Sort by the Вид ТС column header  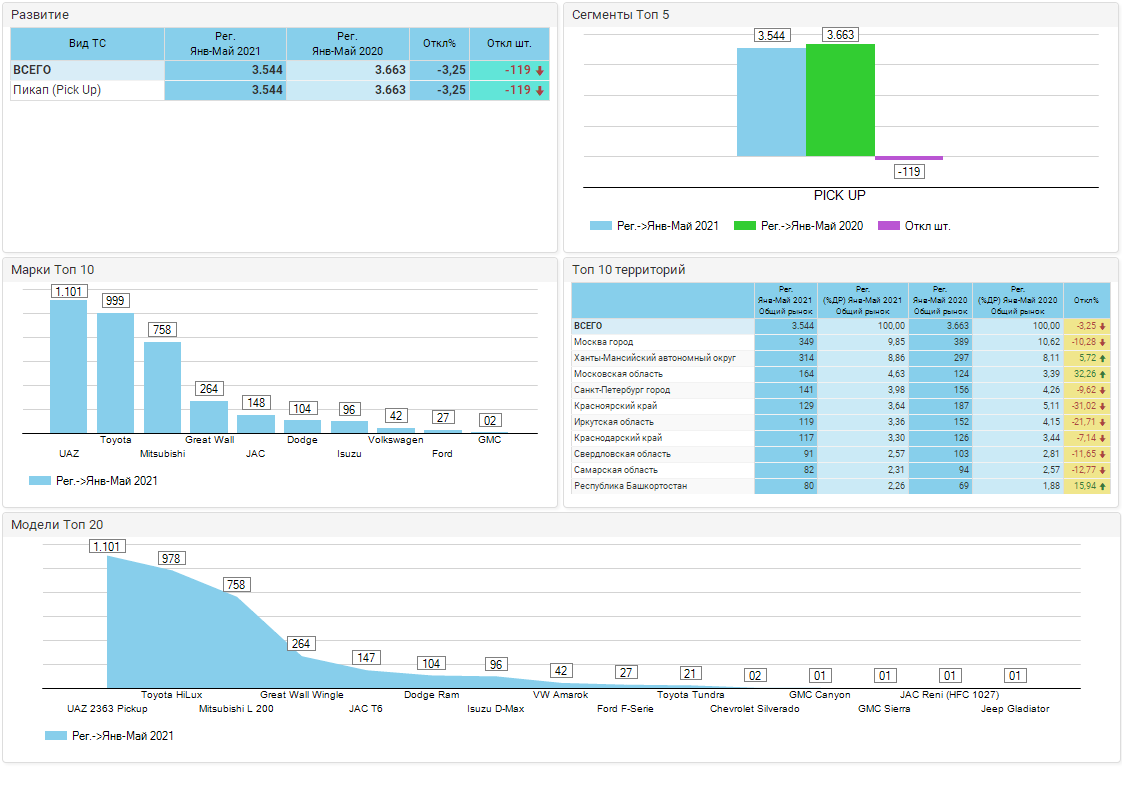click(x=87, y=43)
